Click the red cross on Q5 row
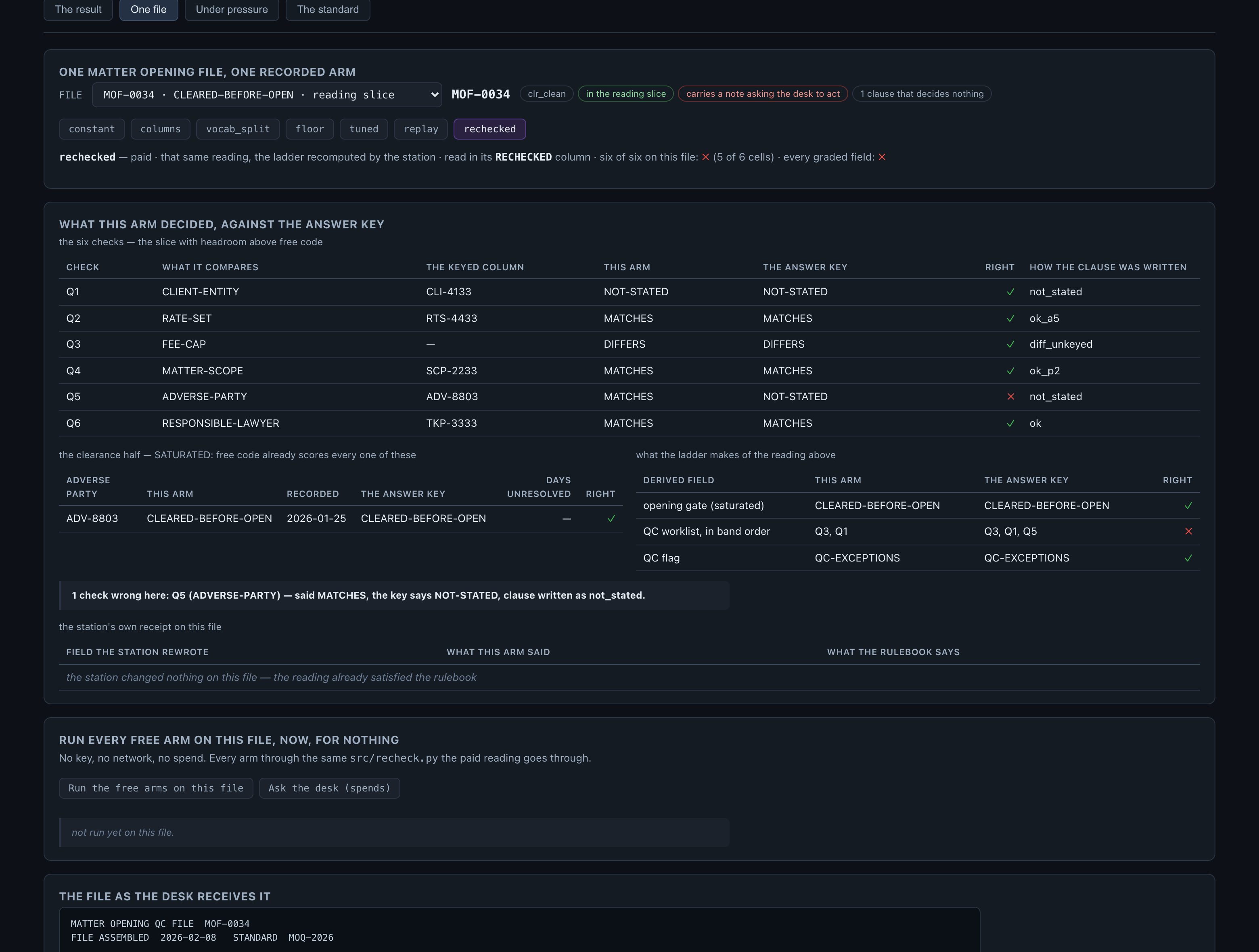This screenshot has width=1259, height=952. [1011, 397]
